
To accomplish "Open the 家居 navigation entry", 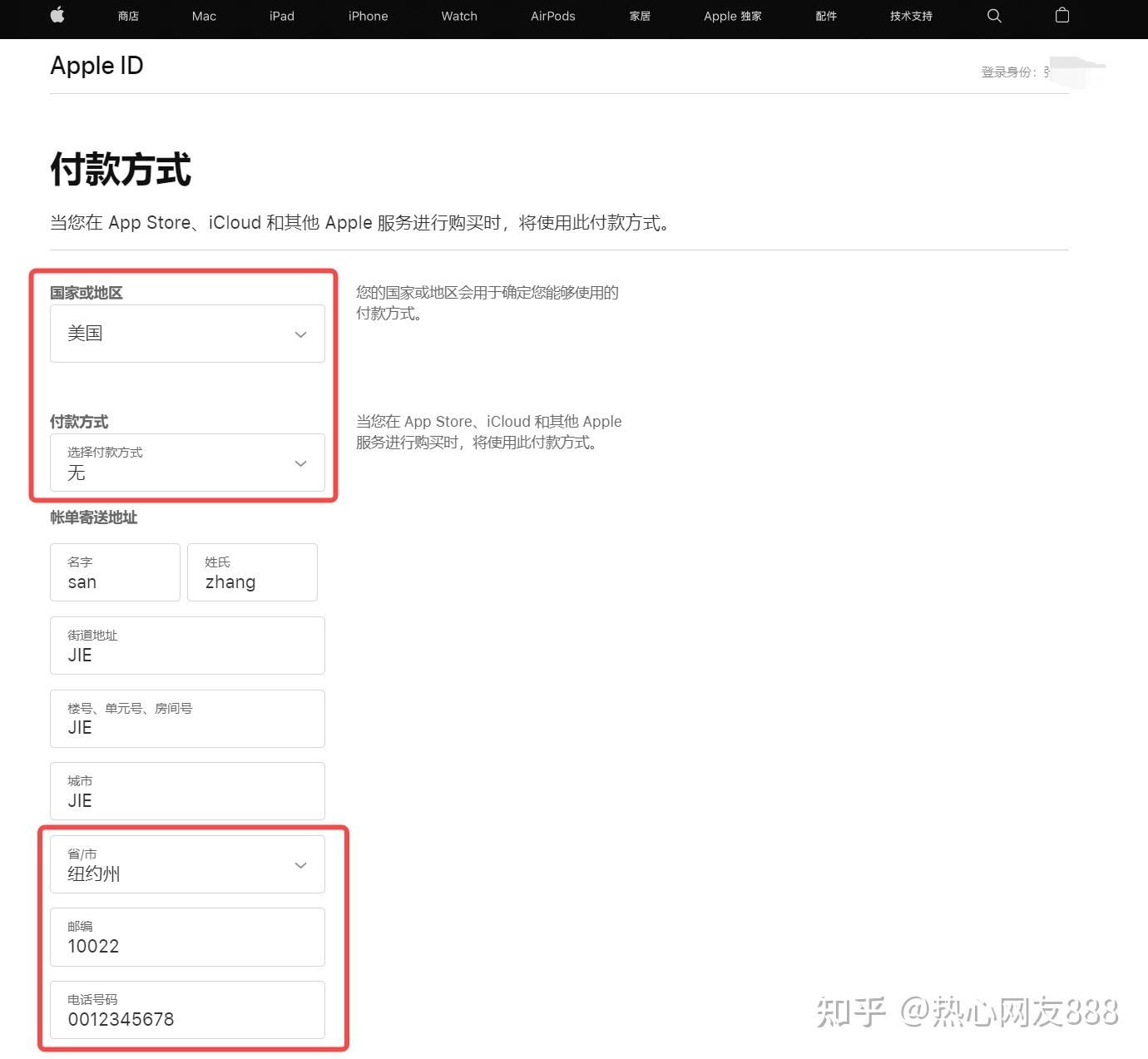I will (x=640, y=16).
